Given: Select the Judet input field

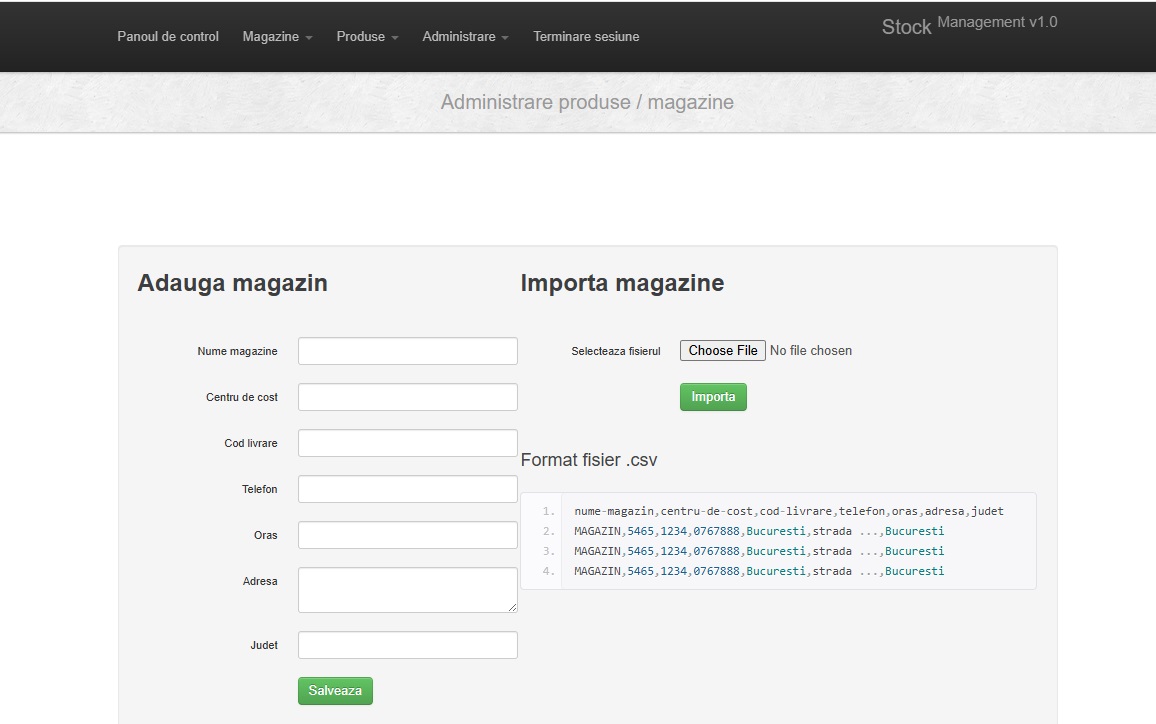Looking at the screenshot, I should pyautogui.click(x=407, y=645).
